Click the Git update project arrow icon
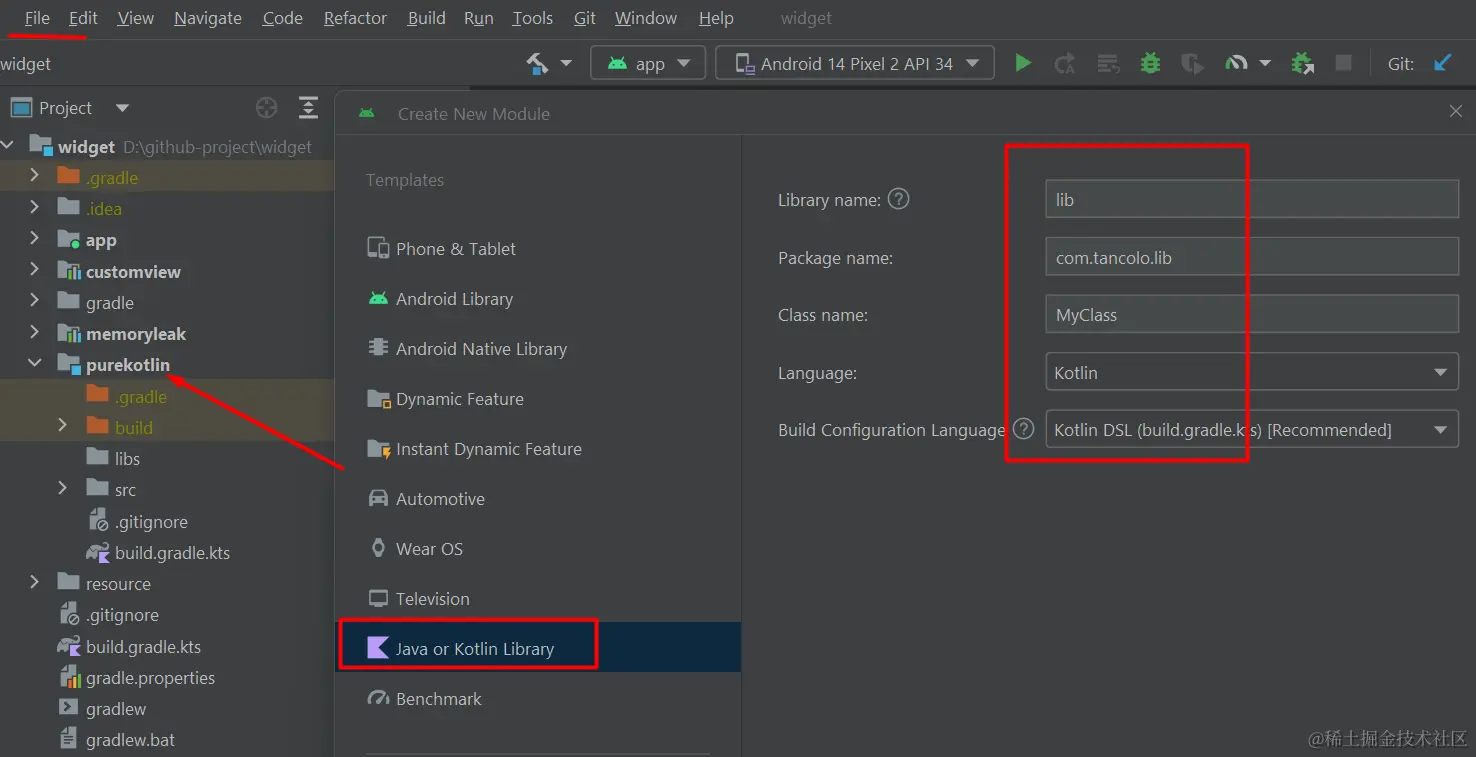Image resolution: width=1476 pixels, height=757 pixels. [x=1442, y=63]
